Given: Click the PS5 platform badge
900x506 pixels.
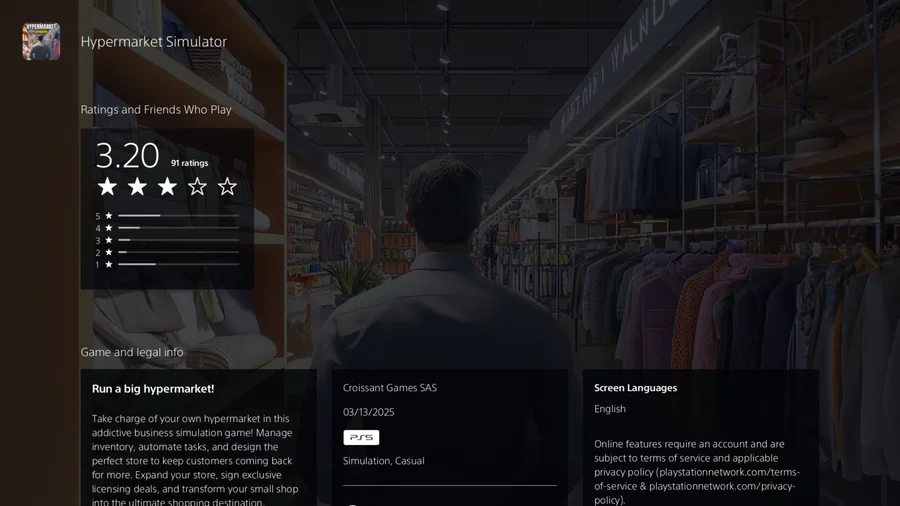Looking at the screenshot, I should 361,437.
